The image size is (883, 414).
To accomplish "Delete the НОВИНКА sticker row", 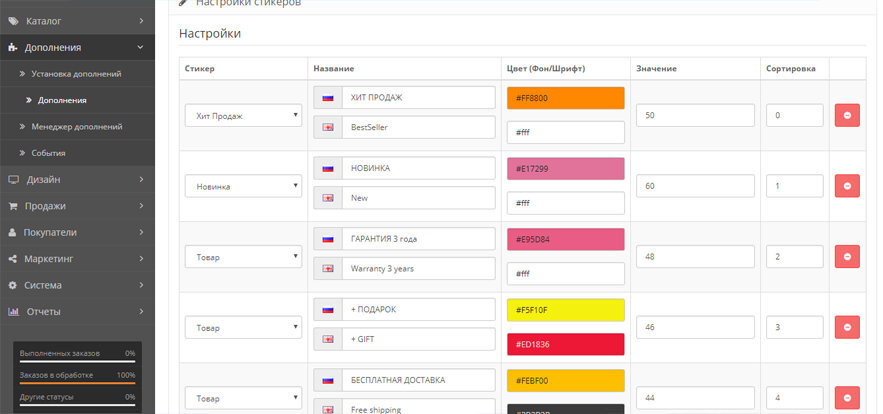I will tap(846, 186).
